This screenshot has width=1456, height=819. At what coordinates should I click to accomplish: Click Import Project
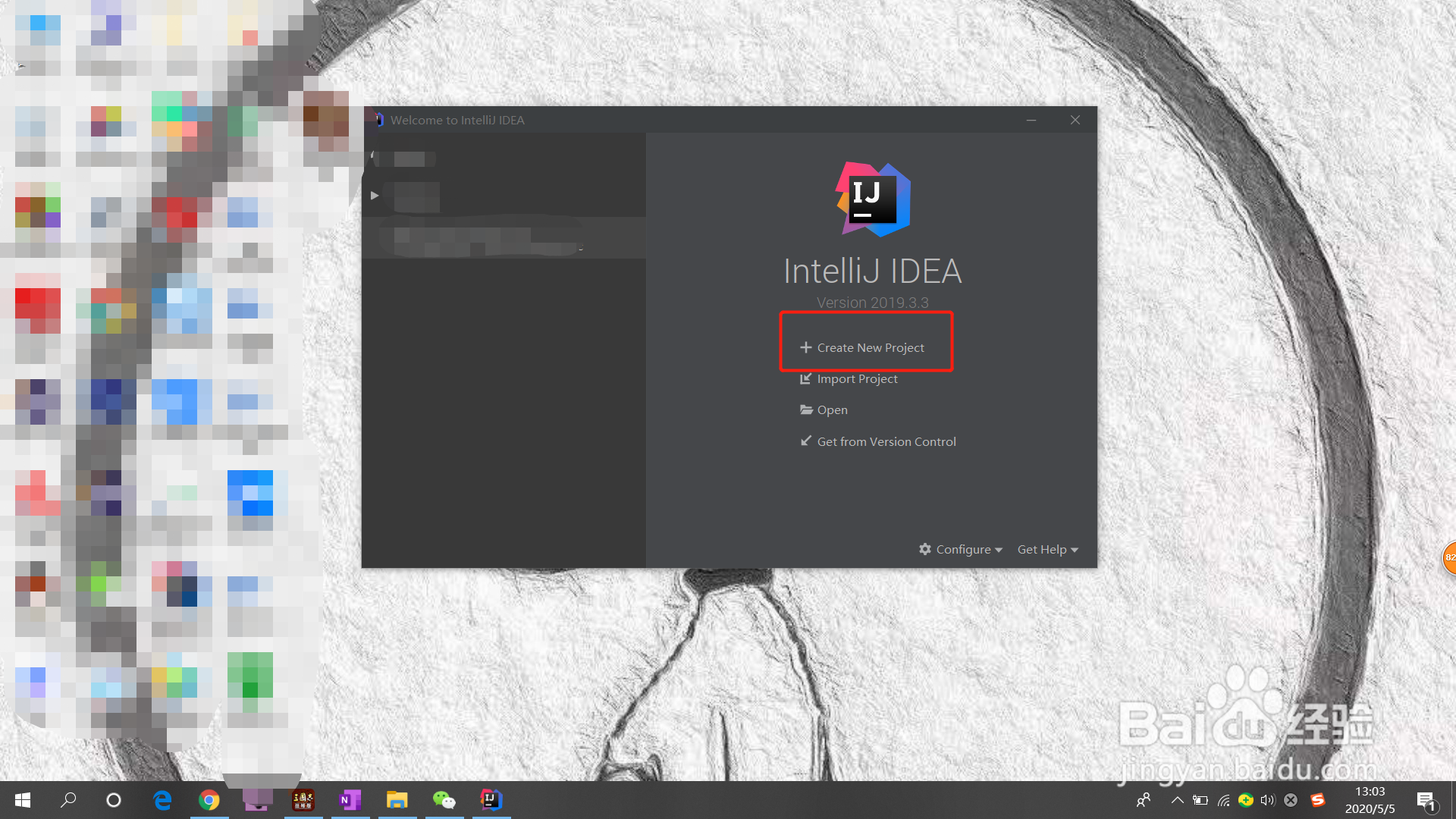(849, 378)
